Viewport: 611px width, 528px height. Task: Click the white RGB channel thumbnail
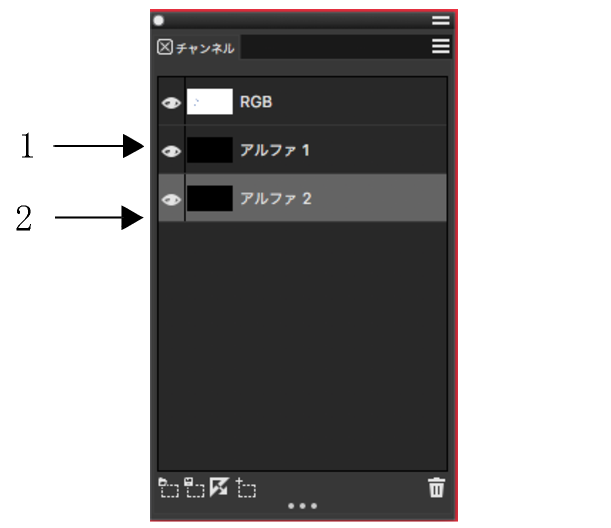[x=210, y=102]
